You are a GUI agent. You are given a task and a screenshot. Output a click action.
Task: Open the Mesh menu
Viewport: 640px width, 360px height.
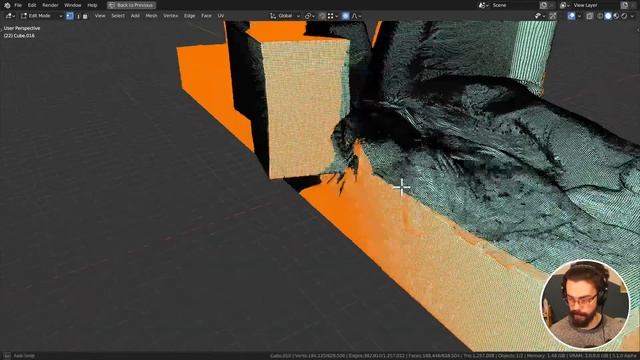(x=151, y=16)
